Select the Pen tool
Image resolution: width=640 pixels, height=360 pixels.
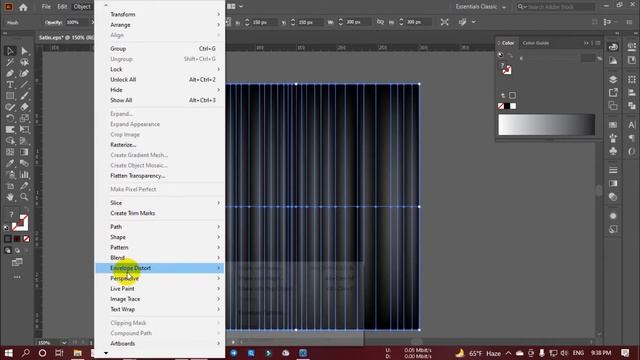[10, 73]
